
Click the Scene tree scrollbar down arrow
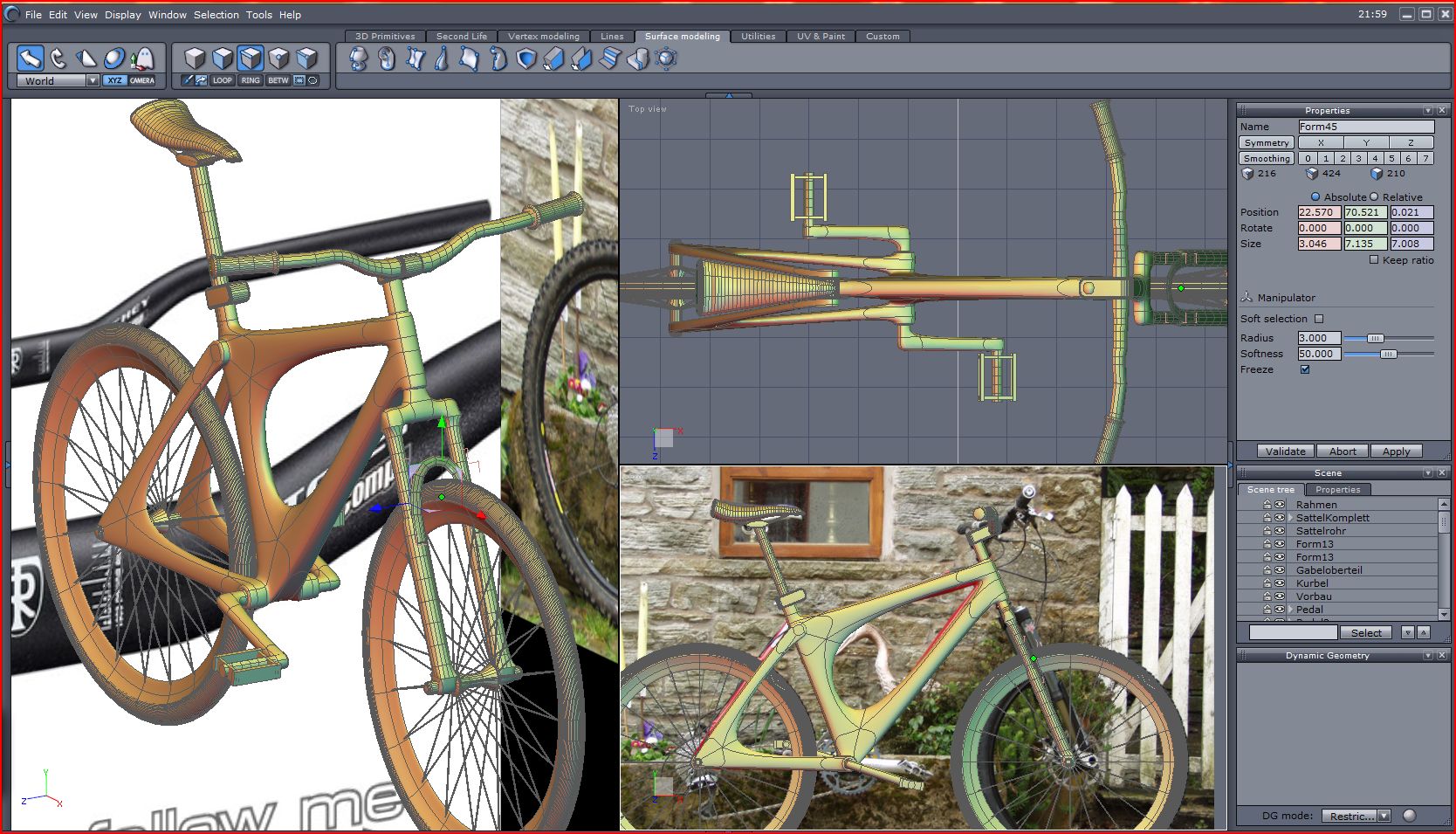[1444, 615]
